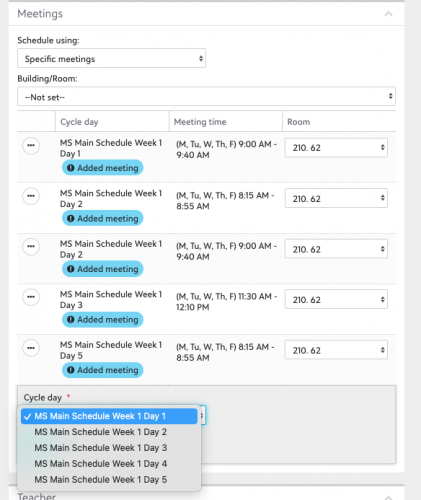This screenshot has height=500, width=421.
Task: Open ellipsis menu for Day 2 8:15 AM meeting
Action: tap(31, 196)
